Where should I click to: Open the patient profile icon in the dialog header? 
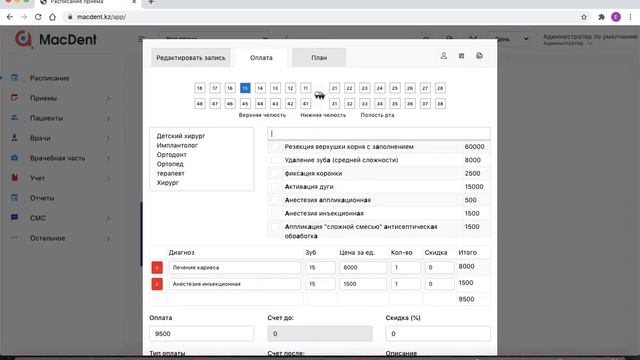[443, 56]
